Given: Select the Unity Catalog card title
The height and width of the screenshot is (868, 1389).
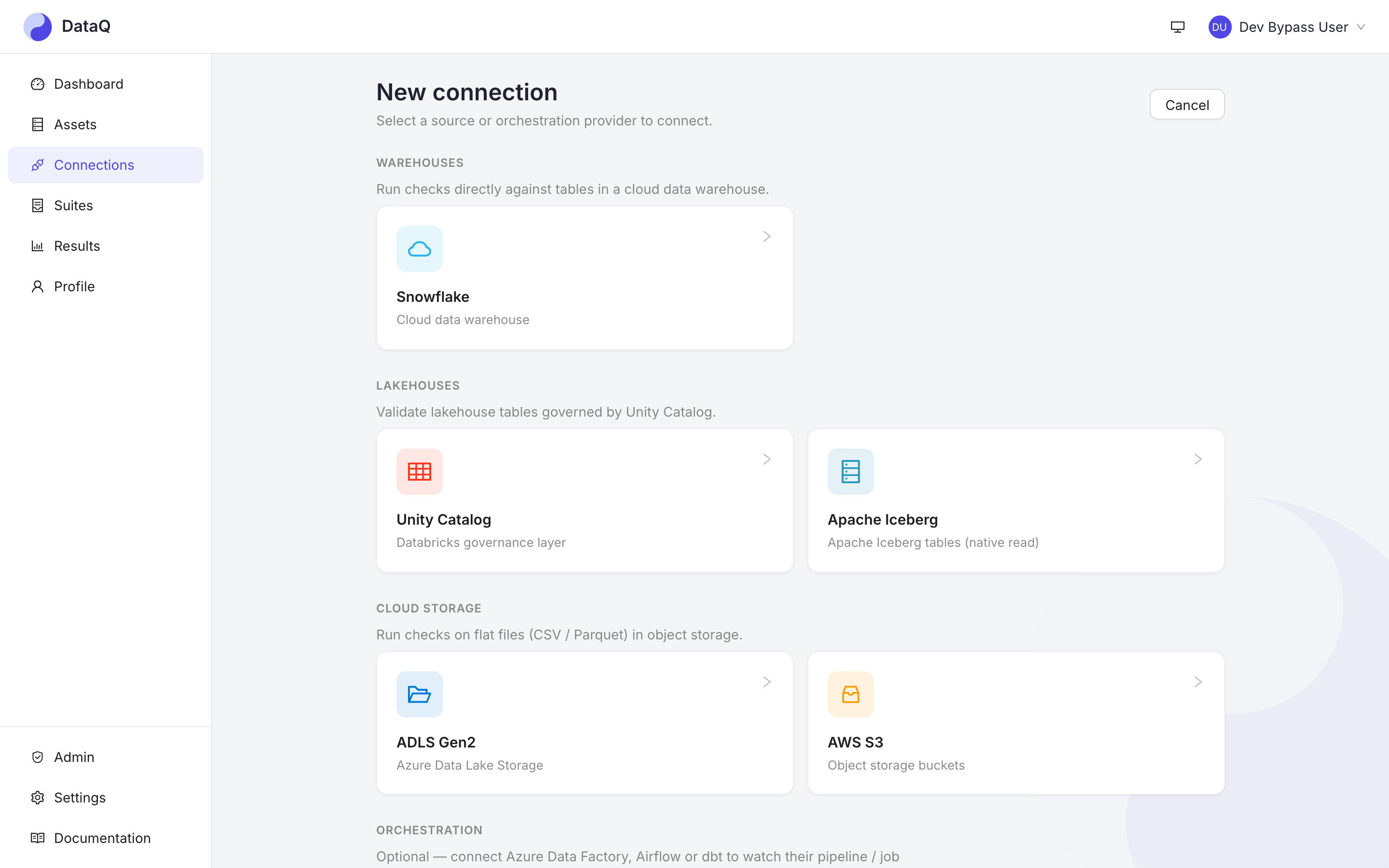Looking at the screenshot, I should coord(444,519).
